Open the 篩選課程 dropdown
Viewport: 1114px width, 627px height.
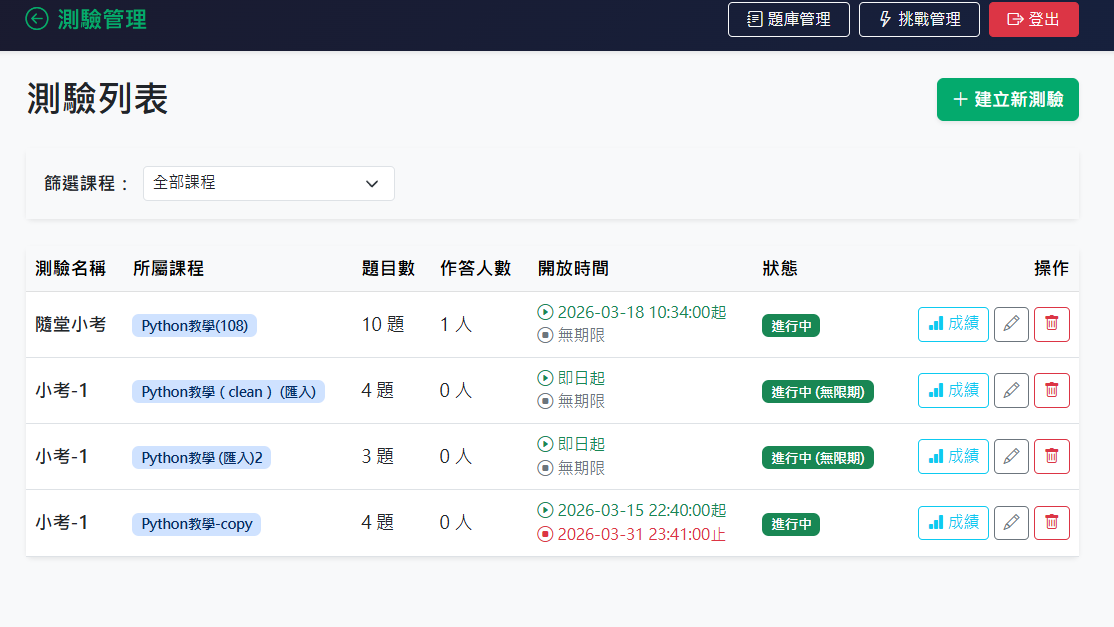[268, 183]
